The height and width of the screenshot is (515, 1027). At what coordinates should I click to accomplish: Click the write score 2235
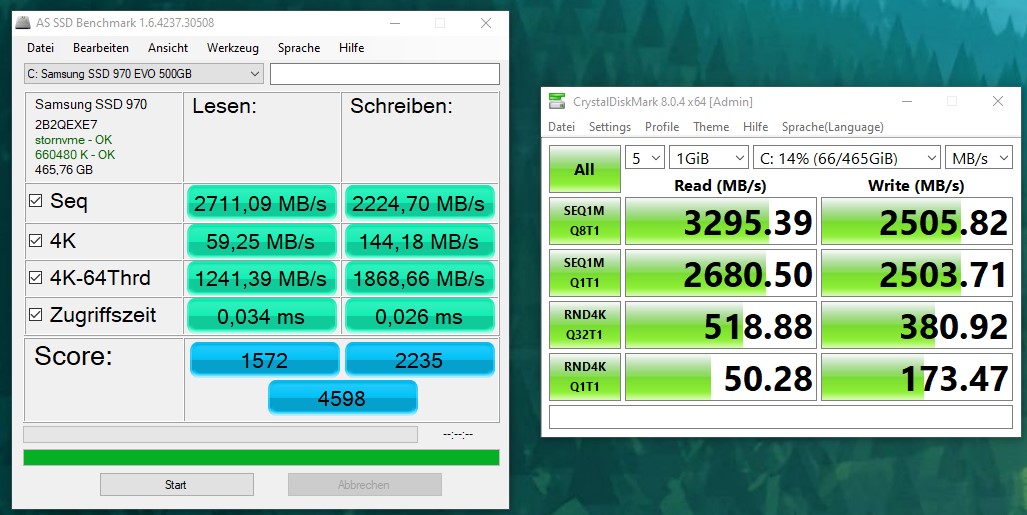pos(419,360)
